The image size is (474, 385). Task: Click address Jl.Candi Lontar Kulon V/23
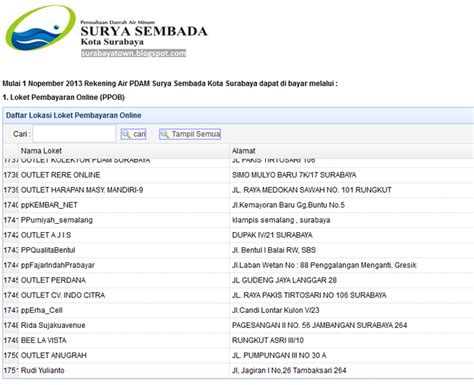click(x=276, y=310)
